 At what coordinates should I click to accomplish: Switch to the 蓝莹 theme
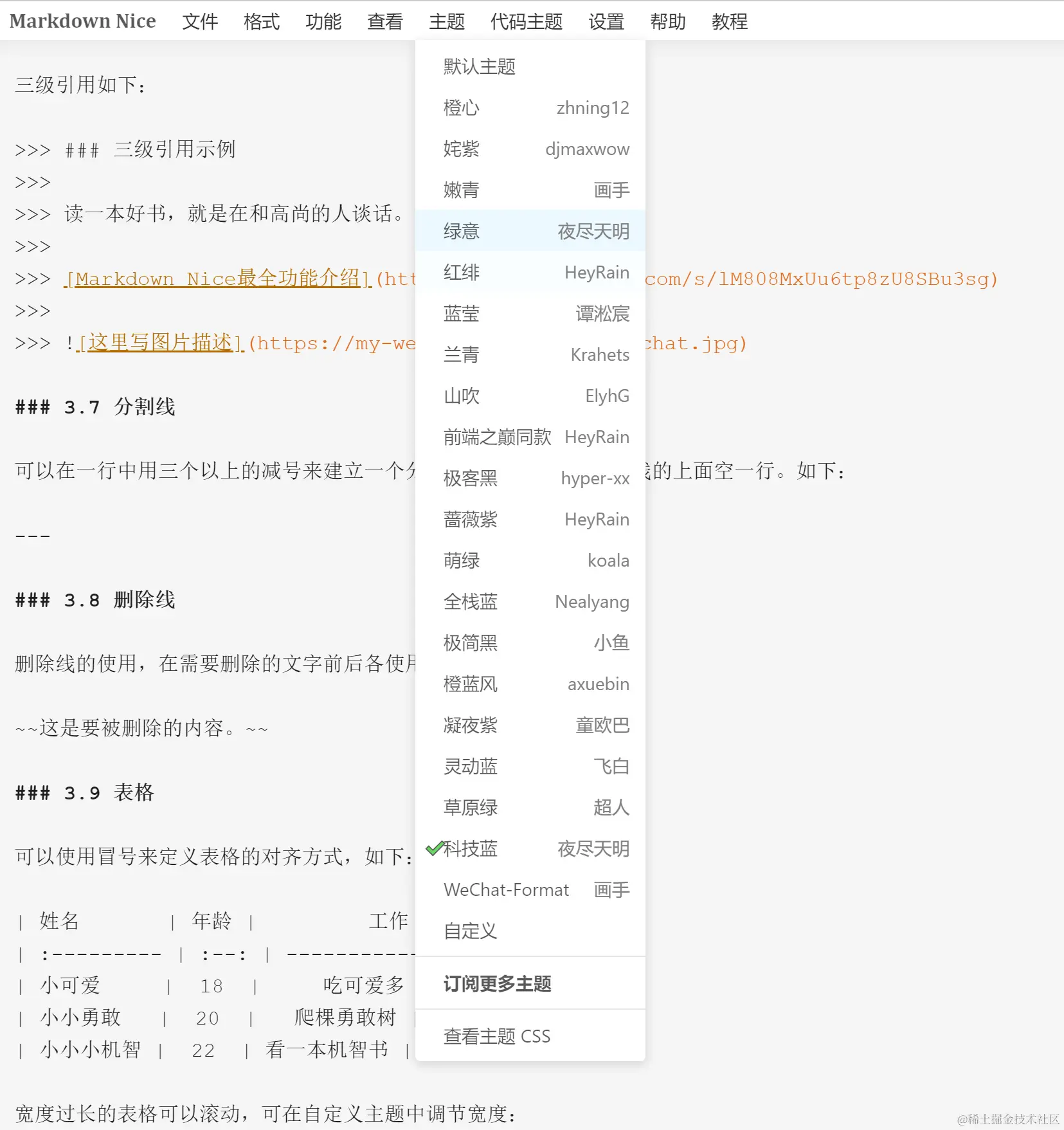pyautogui.click(x=530, y=313)
